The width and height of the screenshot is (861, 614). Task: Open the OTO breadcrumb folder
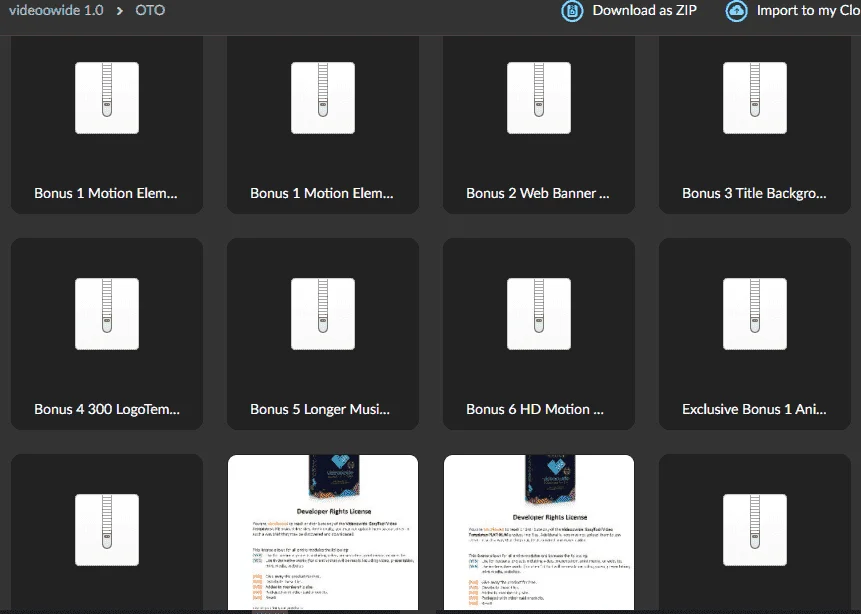click(150, 10)
